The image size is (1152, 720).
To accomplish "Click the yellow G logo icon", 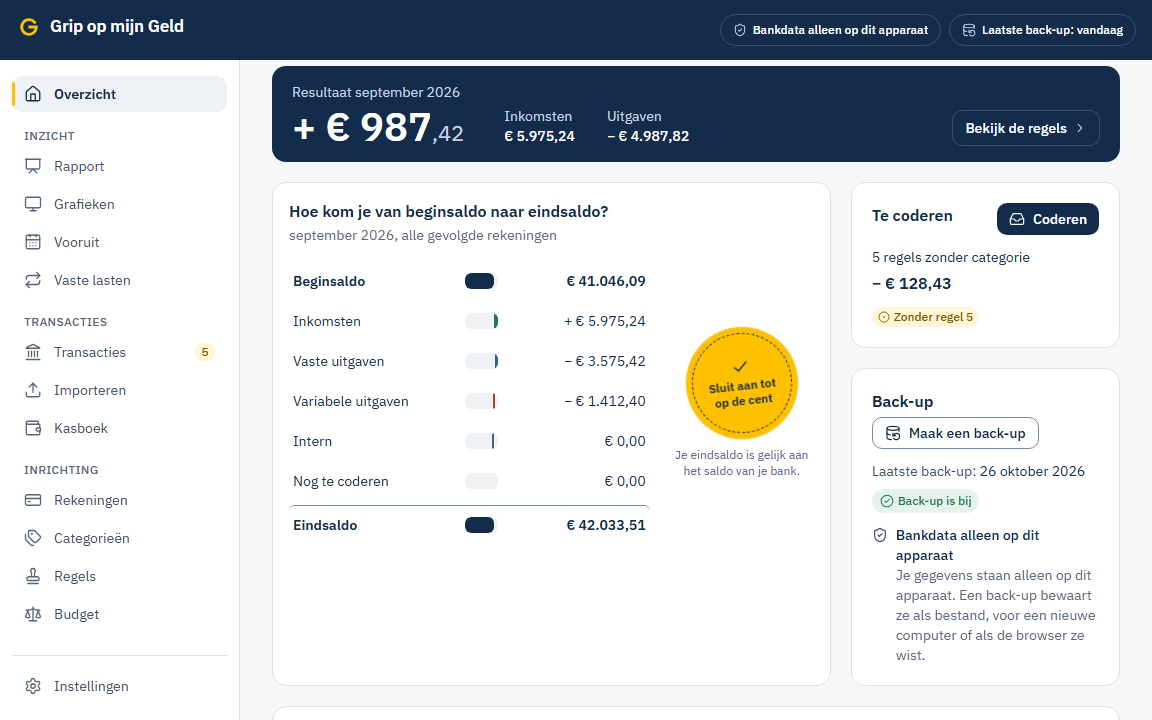I will (29, 27).
